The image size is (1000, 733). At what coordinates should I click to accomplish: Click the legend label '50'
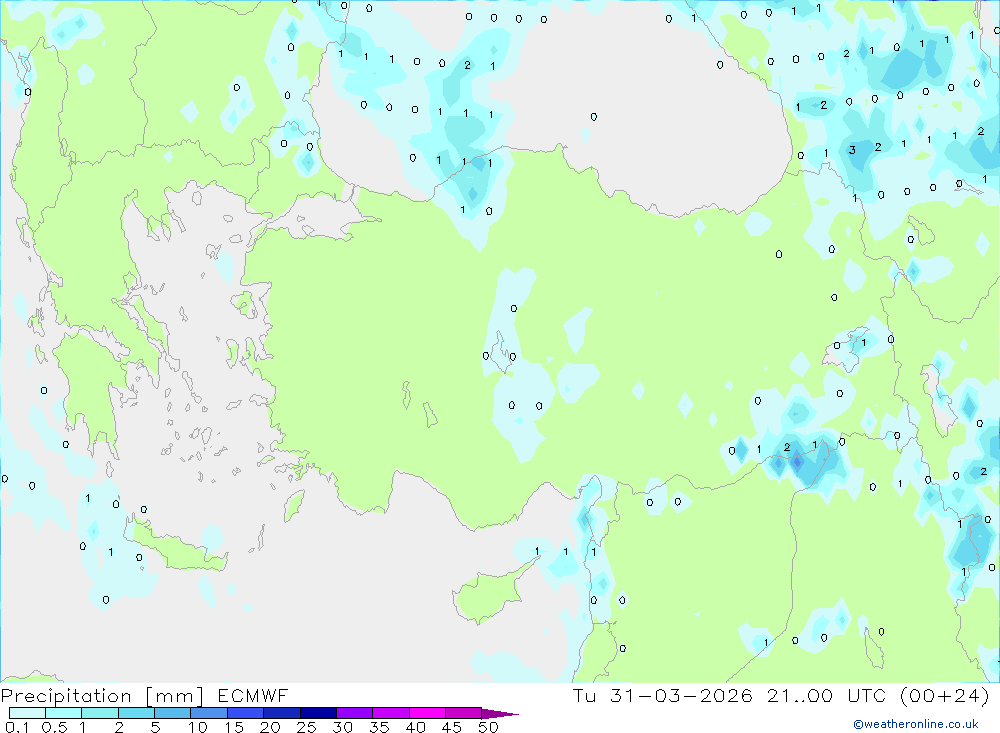click(x=488, y=727)
